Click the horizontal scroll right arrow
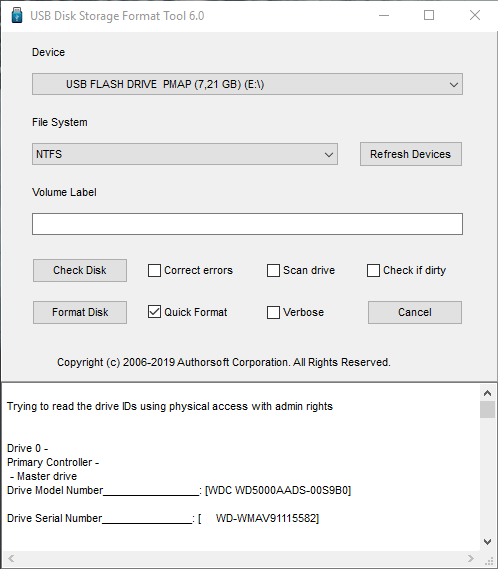The width and height of the screenshot is (498, 569). tap(471, 558)
